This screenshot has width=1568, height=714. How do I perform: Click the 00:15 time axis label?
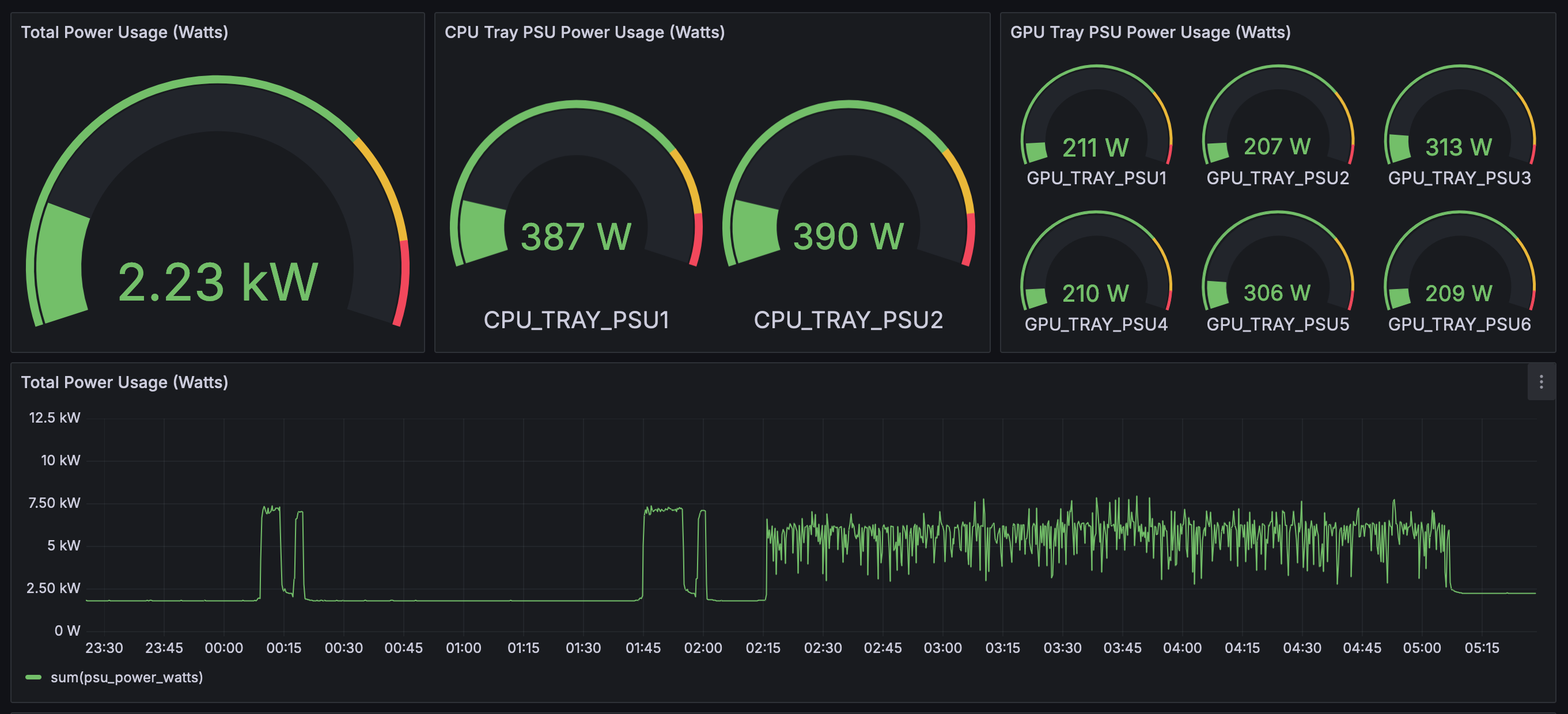click(283, 648)
